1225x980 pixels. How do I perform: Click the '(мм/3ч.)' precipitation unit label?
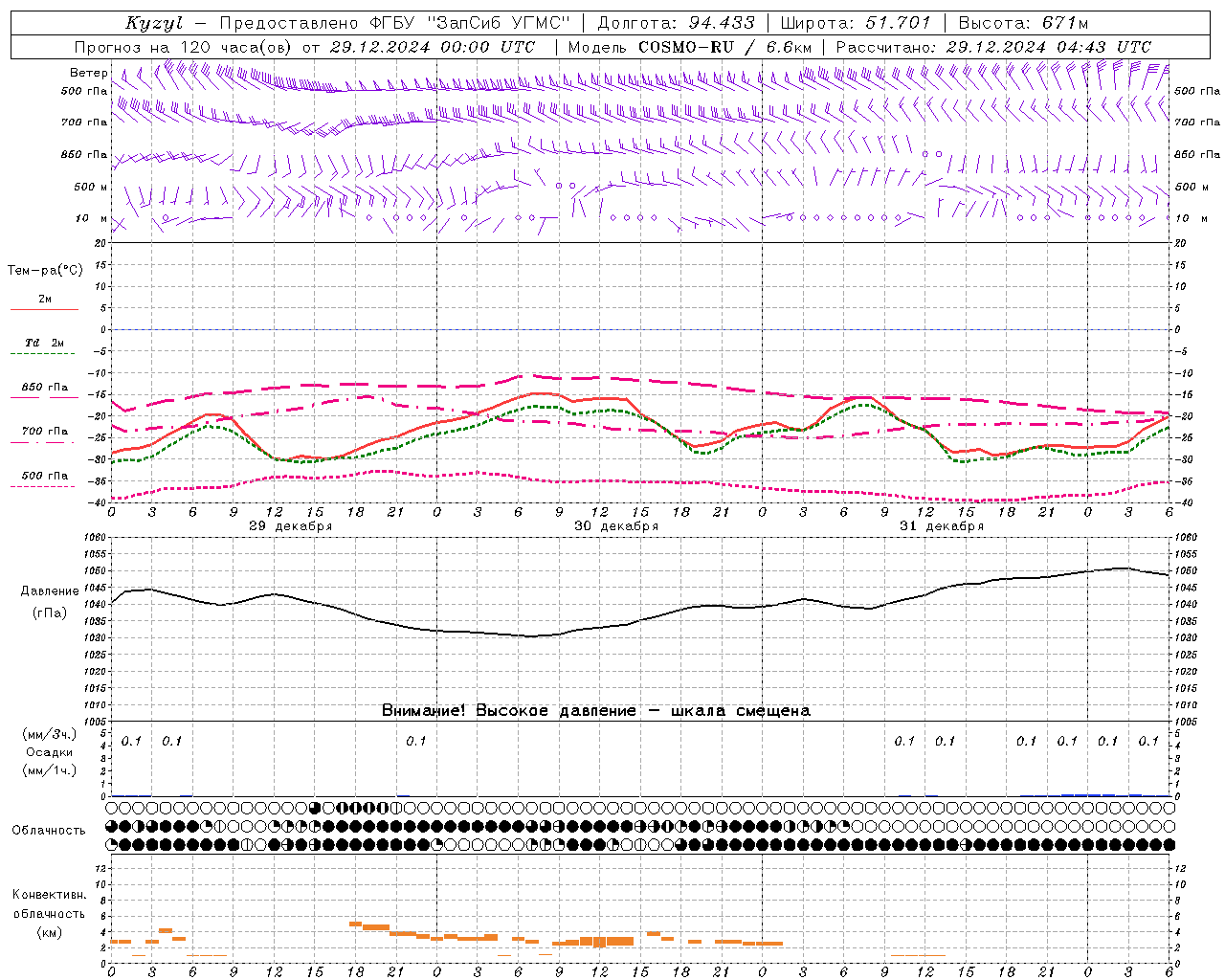pyautogui.click(x=50, y=734)
